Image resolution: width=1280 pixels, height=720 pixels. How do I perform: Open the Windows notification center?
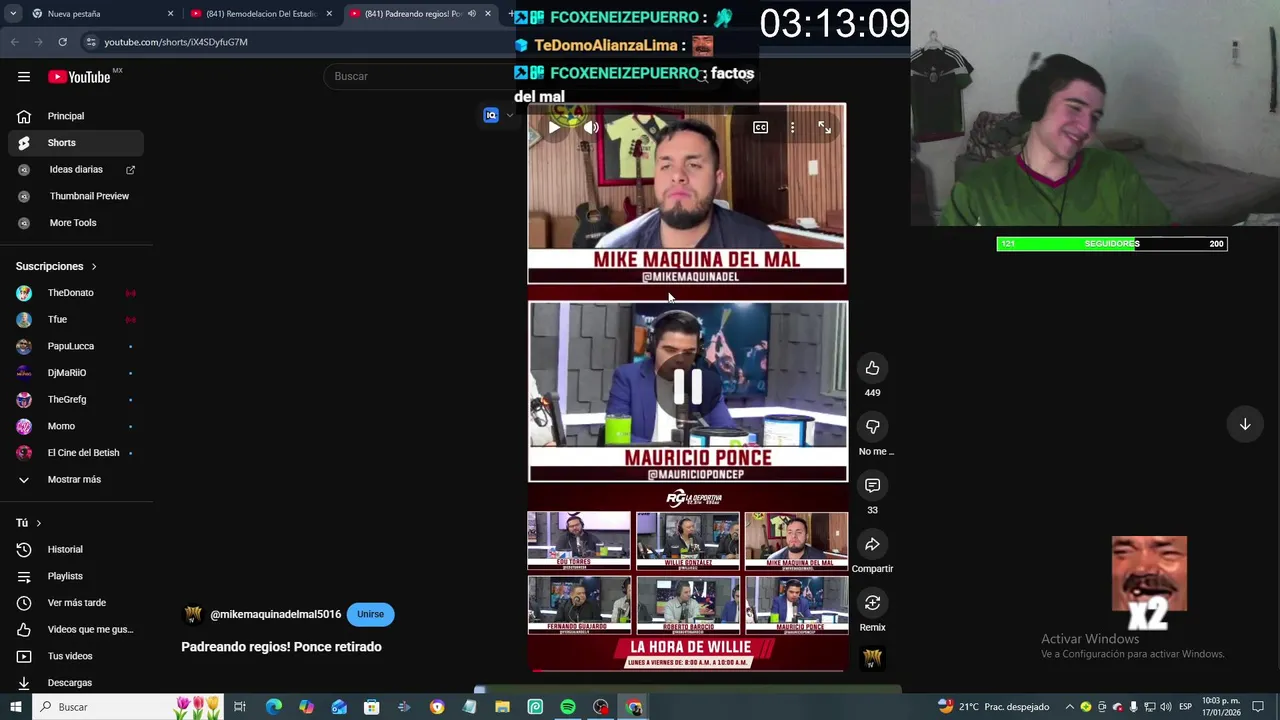coord(1258,707)
